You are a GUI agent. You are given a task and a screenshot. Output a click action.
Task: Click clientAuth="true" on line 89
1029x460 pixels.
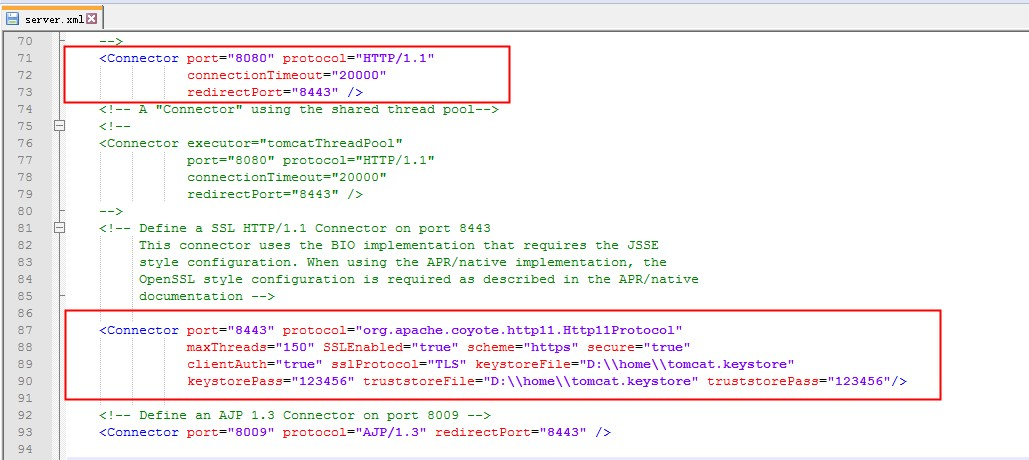point(255,364)
